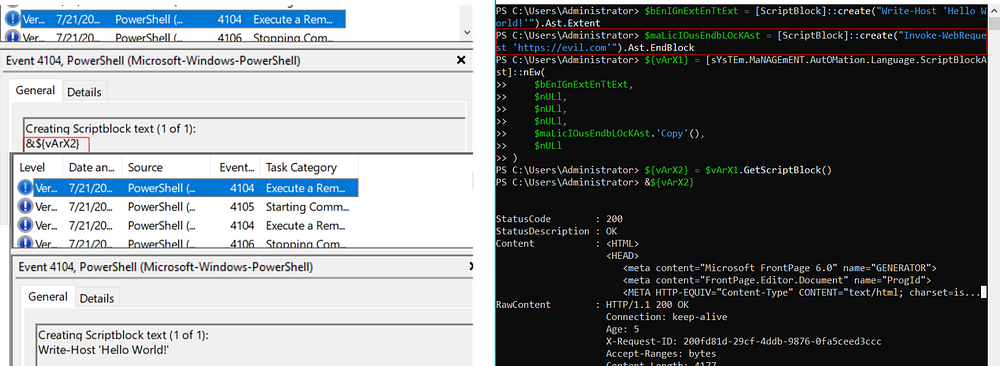1000x366 pixels.
Task: Select the 'Starting Comm...' task category cell
Action: click(x=307, y=207)
